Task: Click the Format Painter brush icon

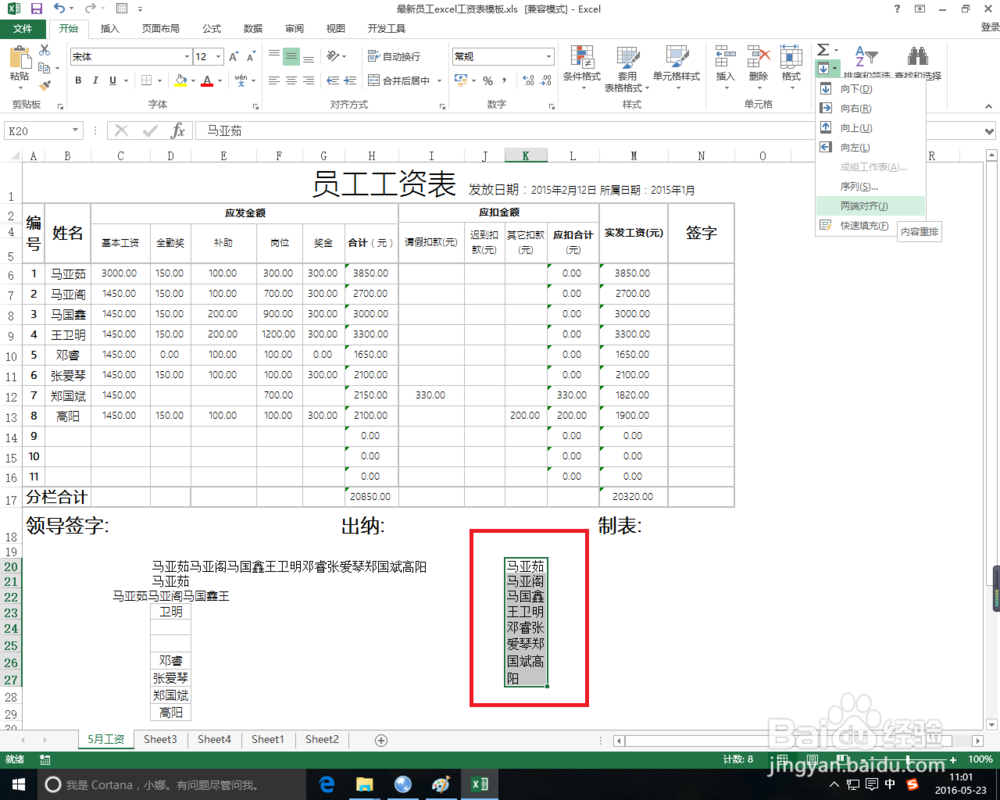Action: tap(45, 85)
